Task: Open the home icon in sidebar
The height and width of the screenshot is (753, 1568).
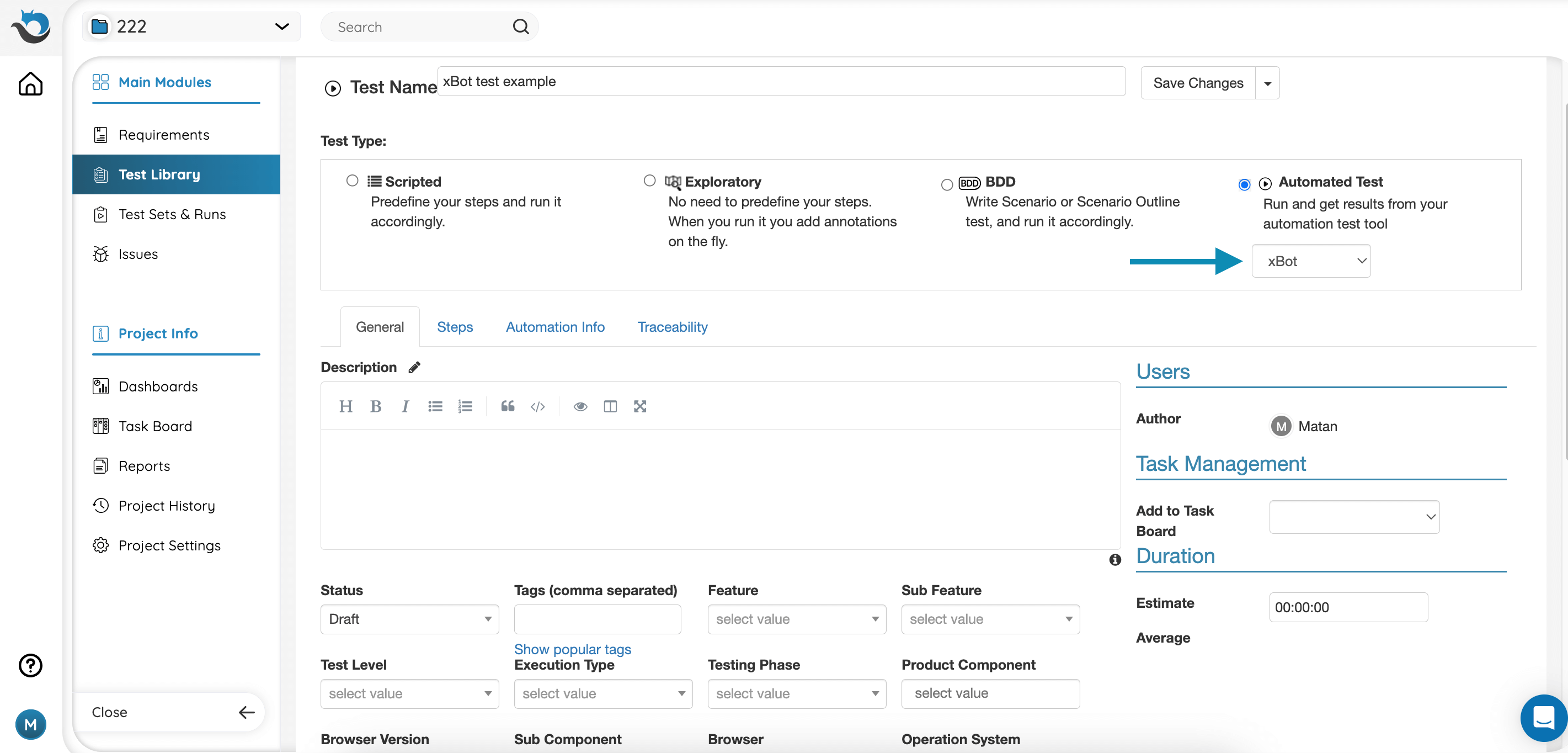Action: [30, 84]
